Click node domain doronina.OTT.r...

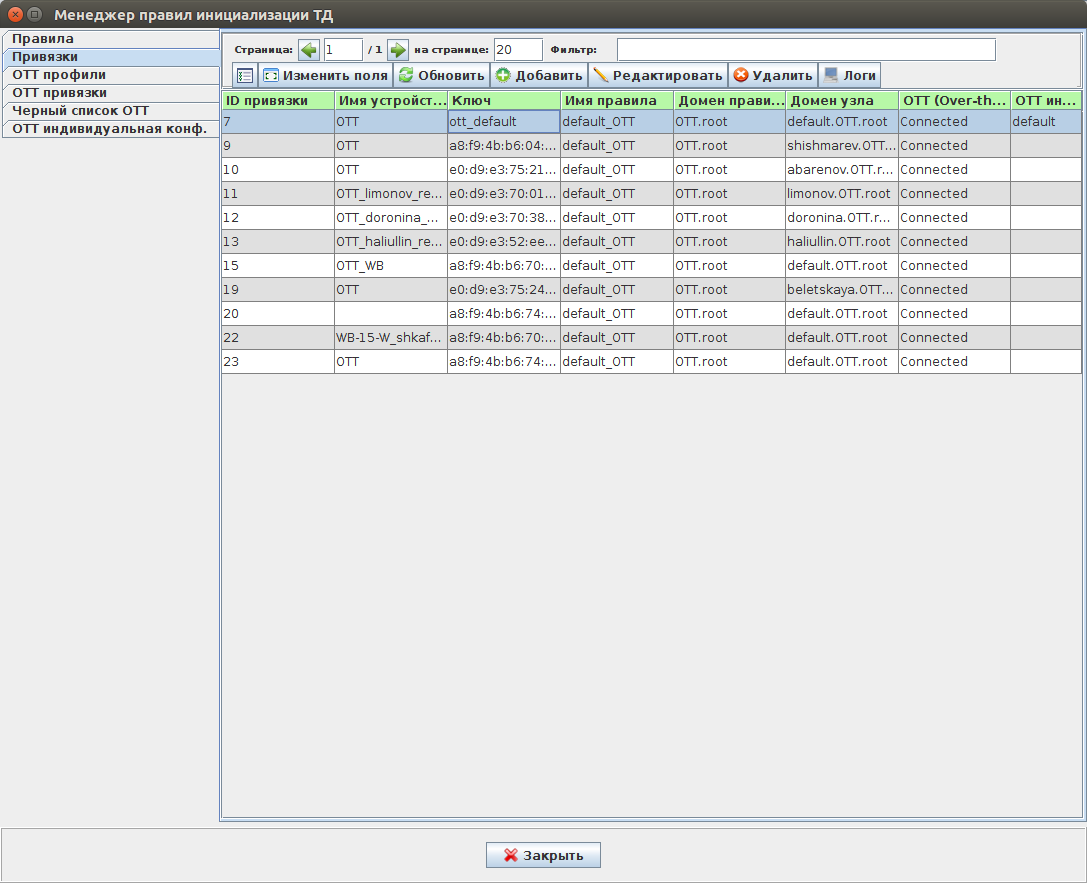coord(842,218)
